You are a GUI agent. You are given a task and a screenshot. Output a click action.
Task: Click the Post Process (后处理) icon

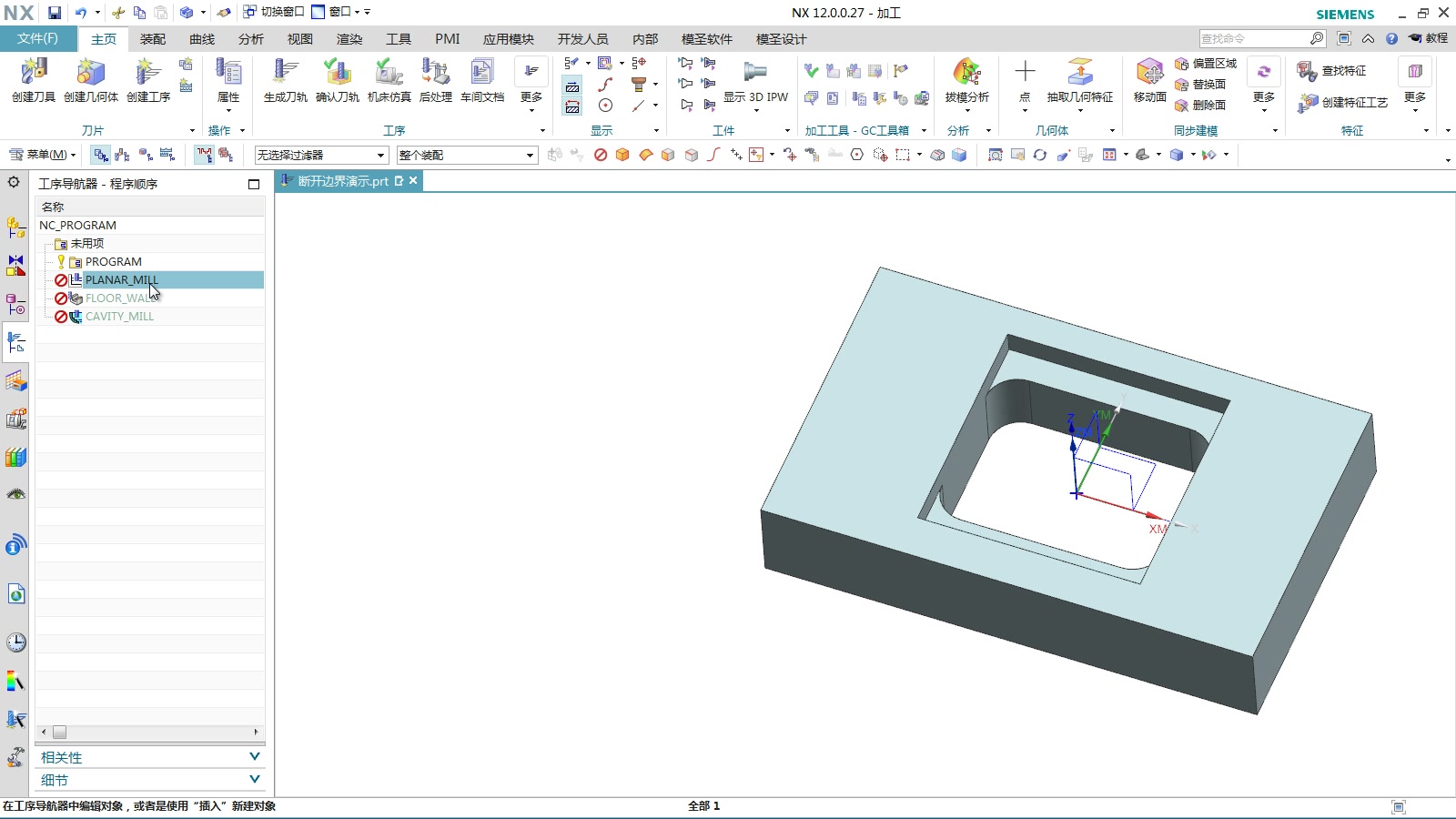[436, 80]
